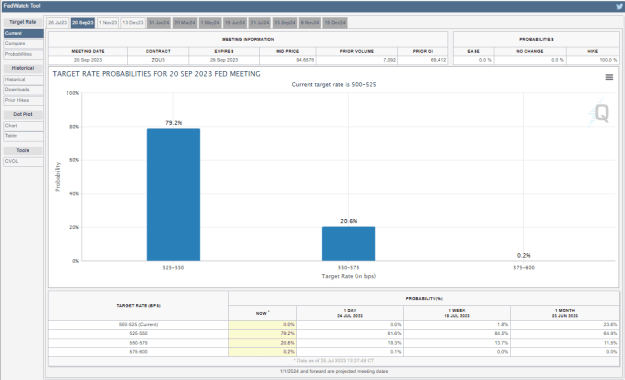The height and width of the screenshot is (380, 625).
Task: Switch to the 1 Nov23 meeting tab
Action: click(108, 23)
